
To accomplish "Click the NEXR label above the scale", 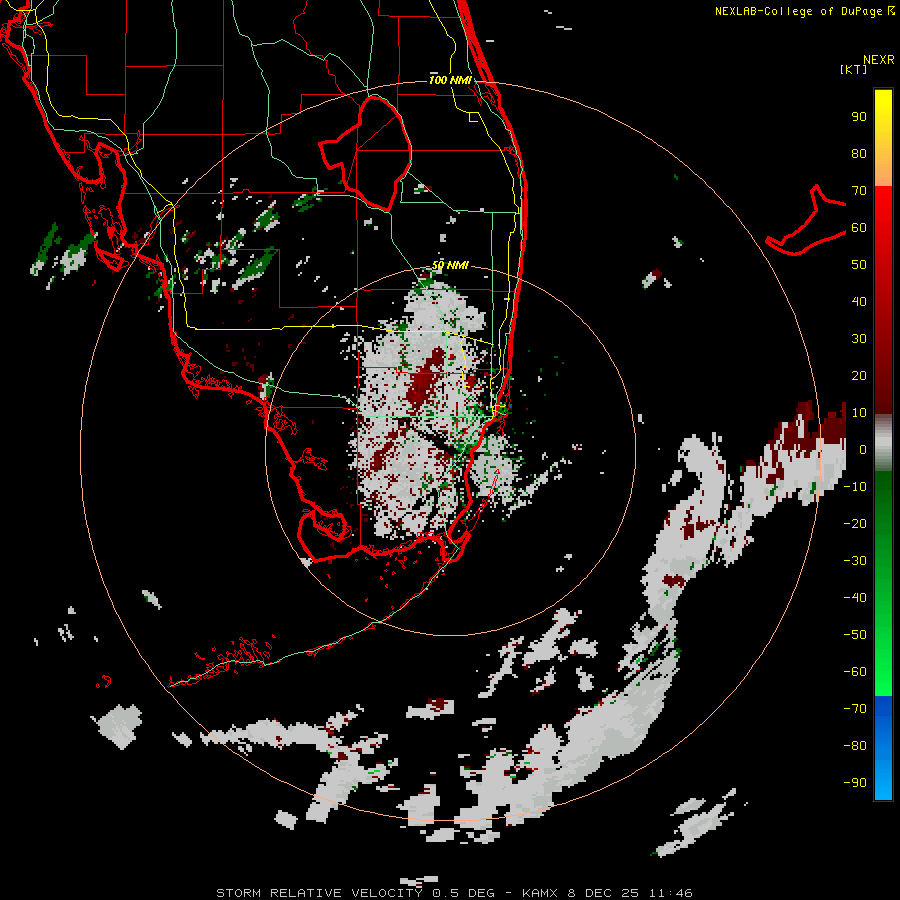I will click(x=878, y=60).
